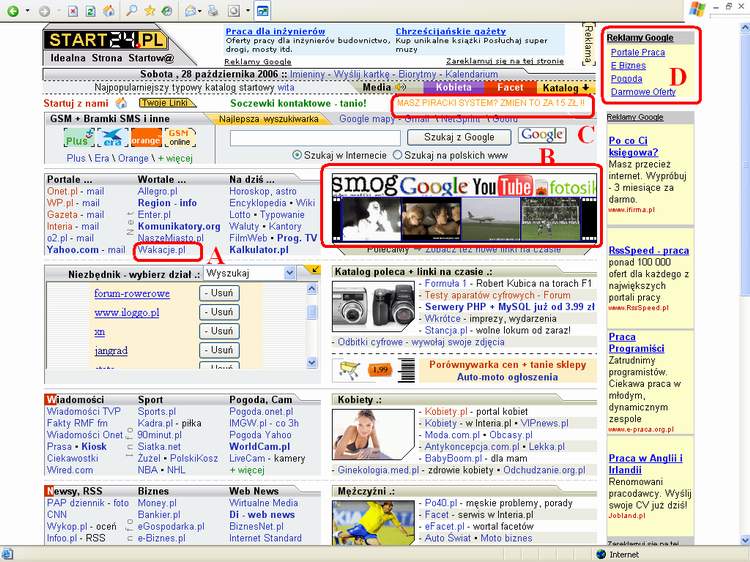Select the Szukaj na polskich www radio option
The height and width of the screenshot is (562, 750).
[x=397, y=155]
